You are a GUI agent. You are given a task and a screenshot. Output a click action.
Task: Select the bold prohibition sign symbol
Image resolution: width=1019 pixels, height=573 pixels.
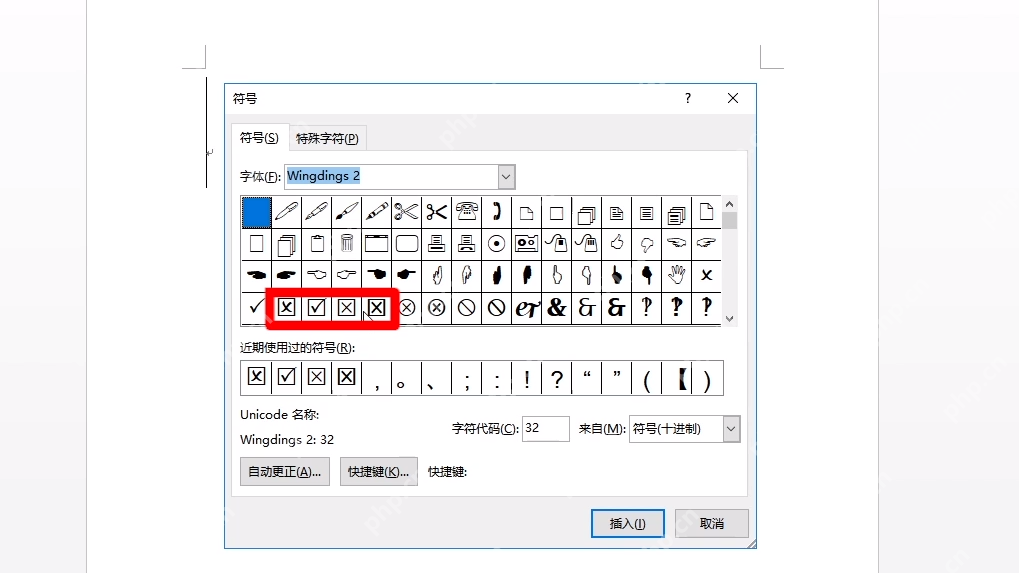point(497,307)
